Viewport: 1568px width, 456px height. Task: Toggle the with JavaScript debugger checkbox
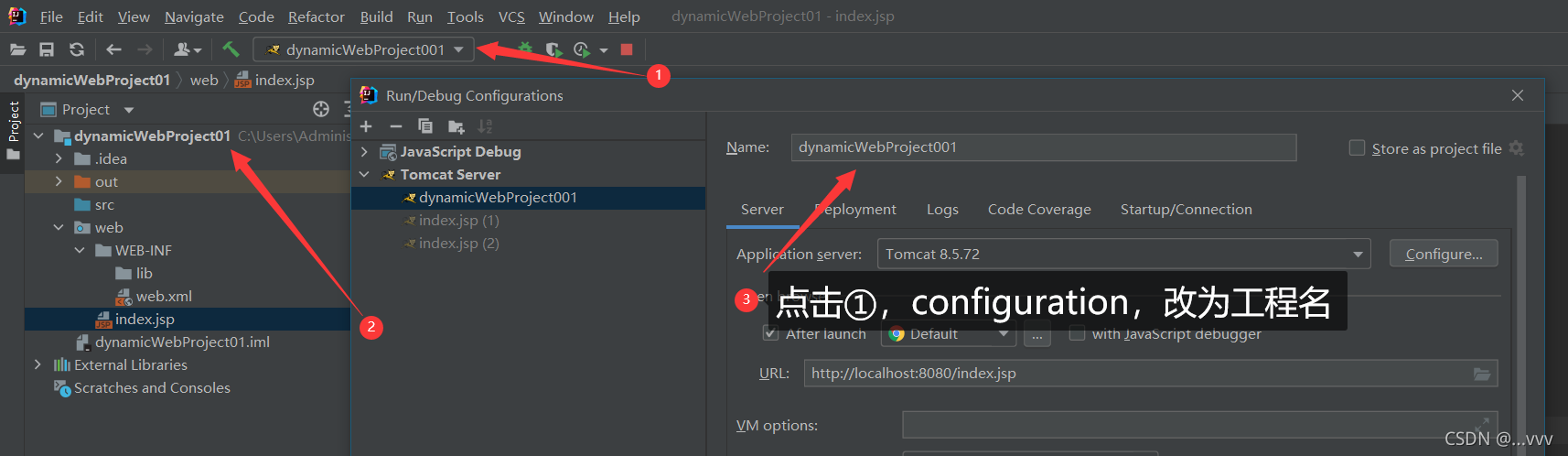pyautogui.click(x=1078, y=333)
